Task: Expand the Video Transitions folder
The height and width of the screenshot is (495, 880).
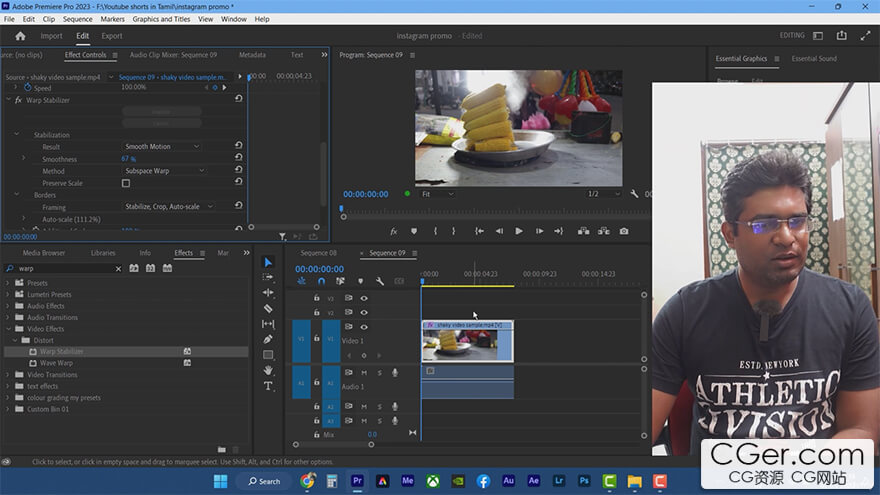Action: coord(8,374)
